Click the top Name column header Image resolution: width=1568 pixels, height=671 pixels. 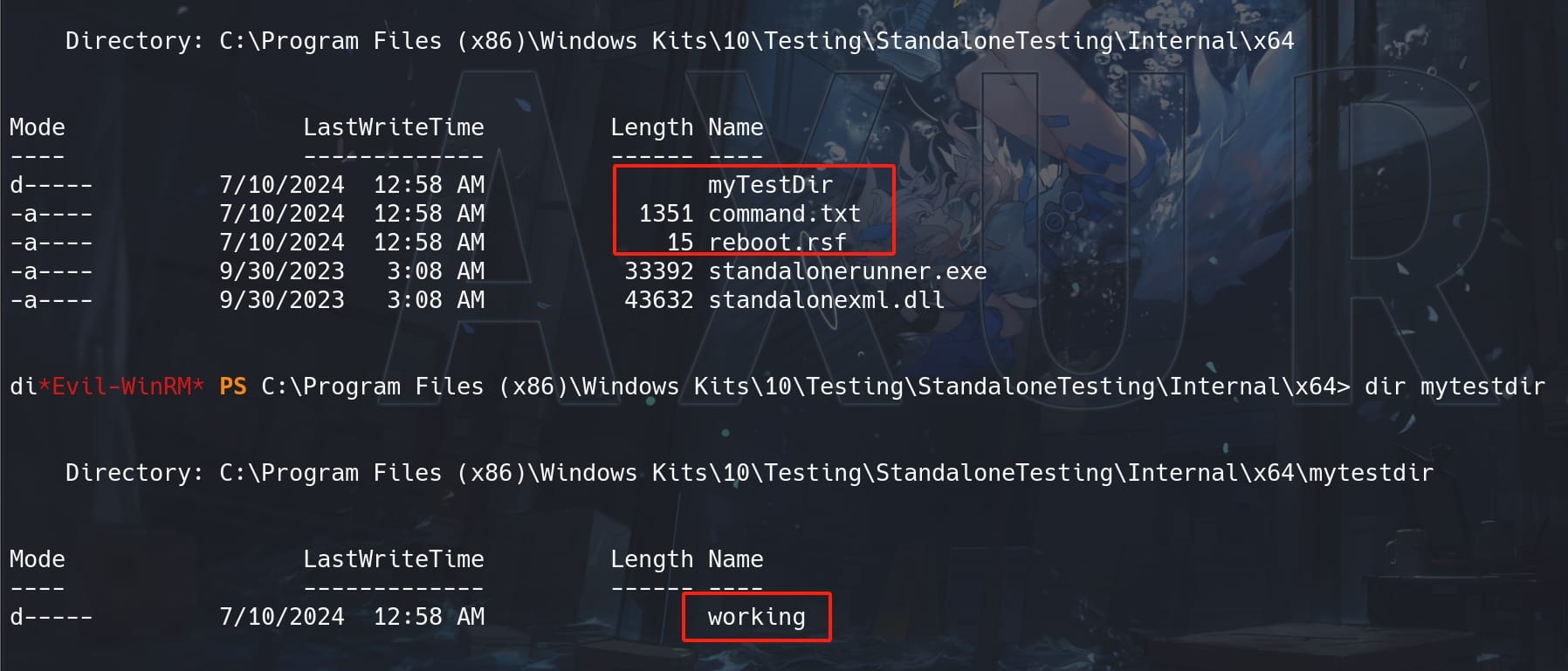click(735, 127)
